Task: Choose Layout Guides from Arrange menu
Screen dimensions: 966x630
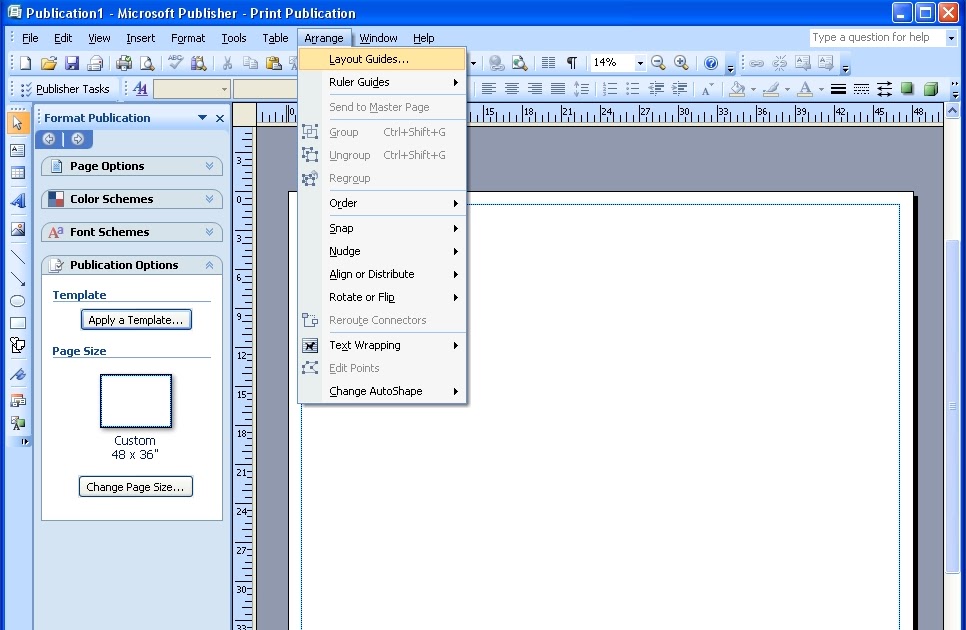Action: pos(382,59)
